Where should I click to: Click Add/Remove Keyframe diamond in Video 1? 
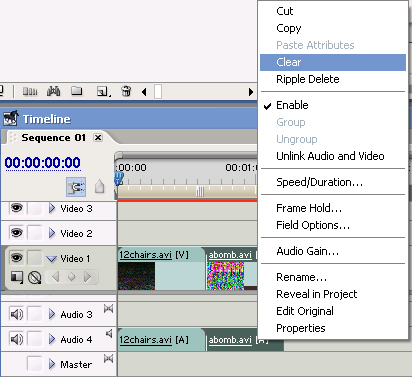pos(71,277)
